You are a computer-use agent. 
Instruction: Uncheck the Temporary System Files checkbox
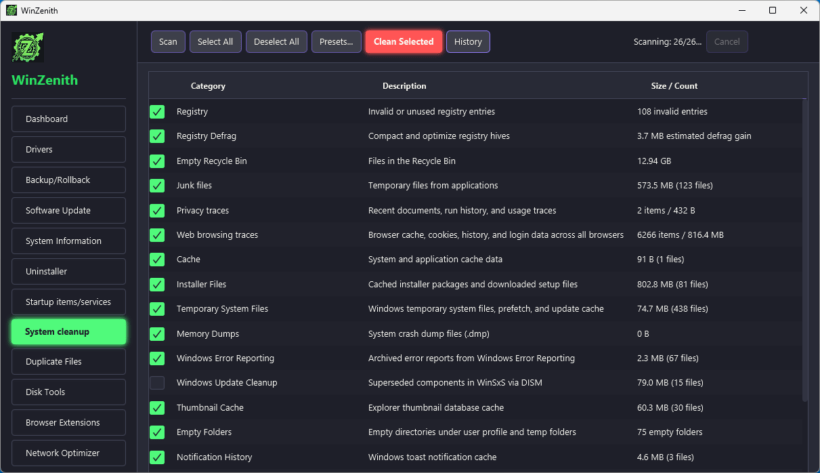pyautogui.click(x=157, y=309)
